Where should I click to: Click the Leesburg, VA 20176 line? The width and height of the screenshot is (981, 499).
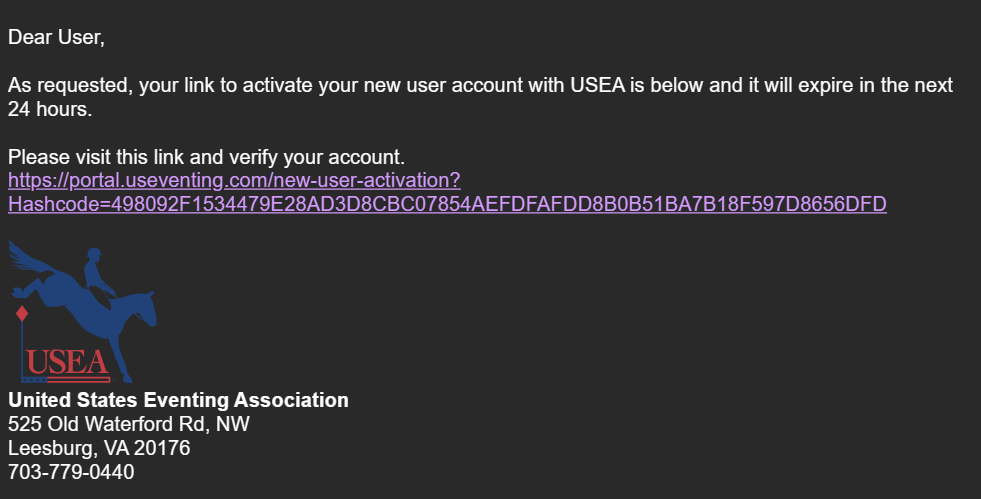99,448
